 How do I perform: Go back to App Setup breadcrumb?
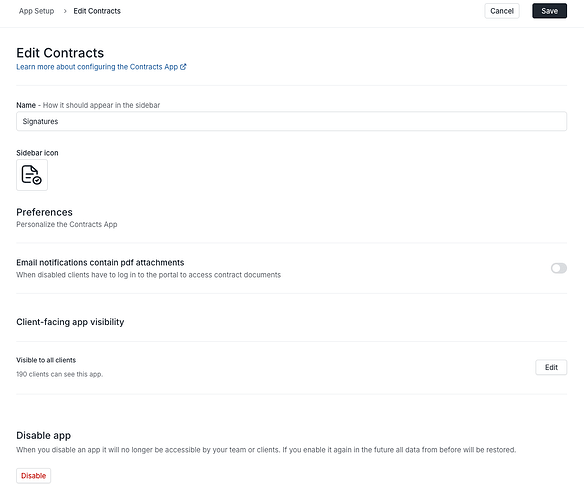pos(36,11)
